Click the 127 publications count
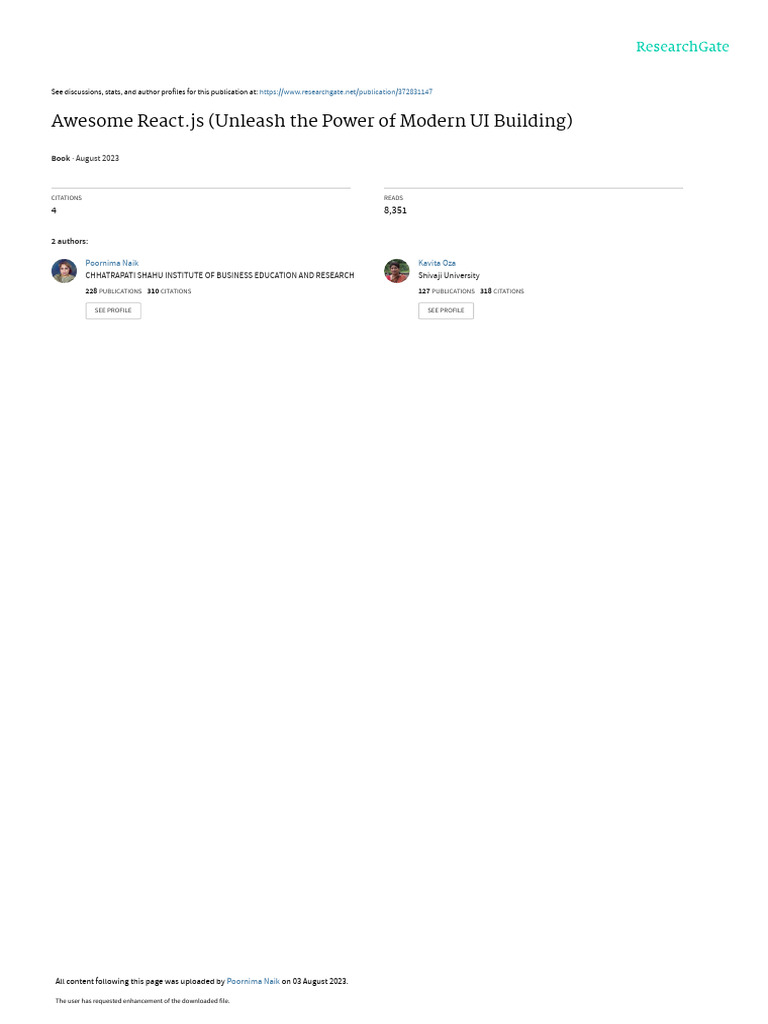The image size is (768, 1024). [447, 291]
